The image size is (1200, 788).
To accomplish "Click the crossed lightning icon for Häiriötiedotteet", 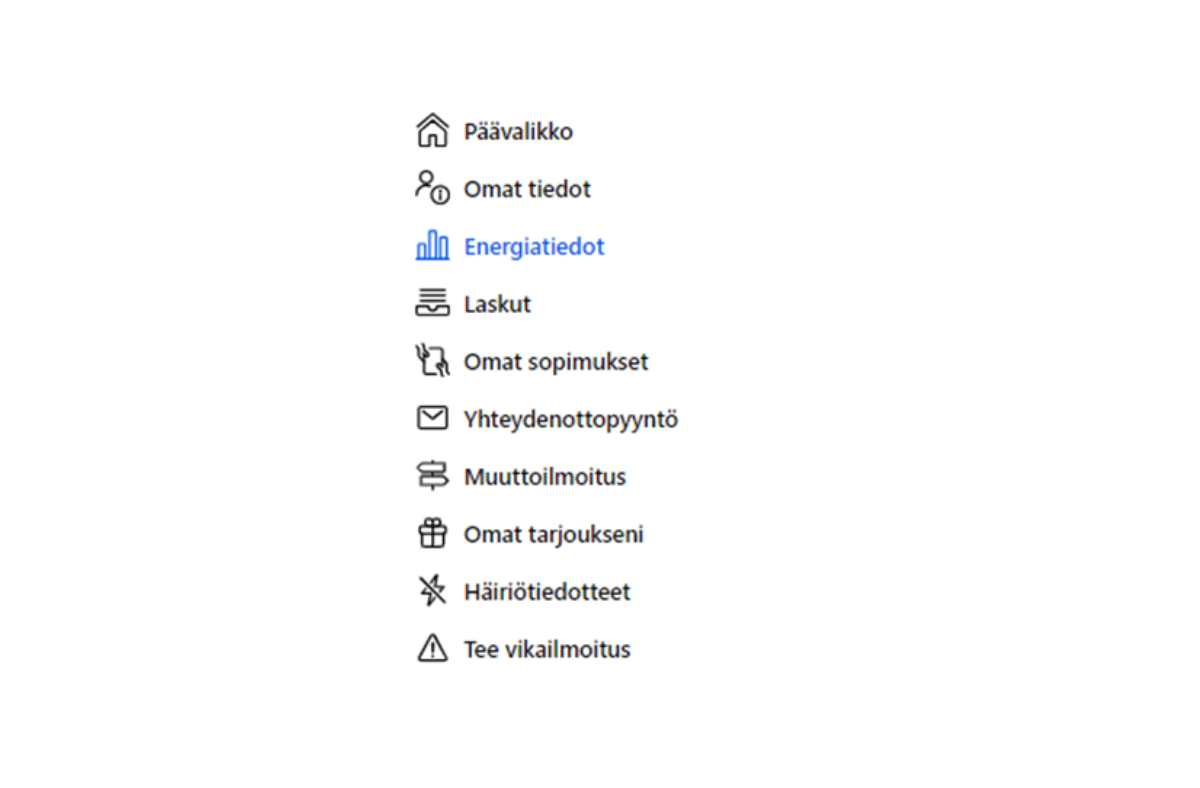I will tap(432, 591).
